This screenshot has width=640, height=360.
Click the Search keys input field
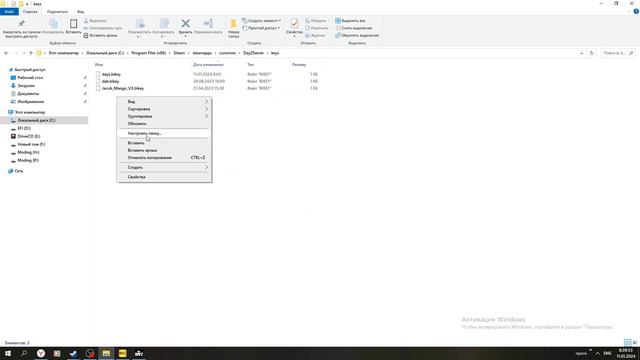618,53
